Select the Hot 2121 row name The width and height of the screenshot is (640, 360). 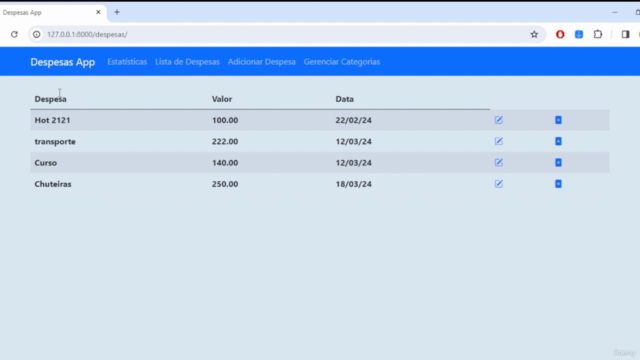pos(52,120)
